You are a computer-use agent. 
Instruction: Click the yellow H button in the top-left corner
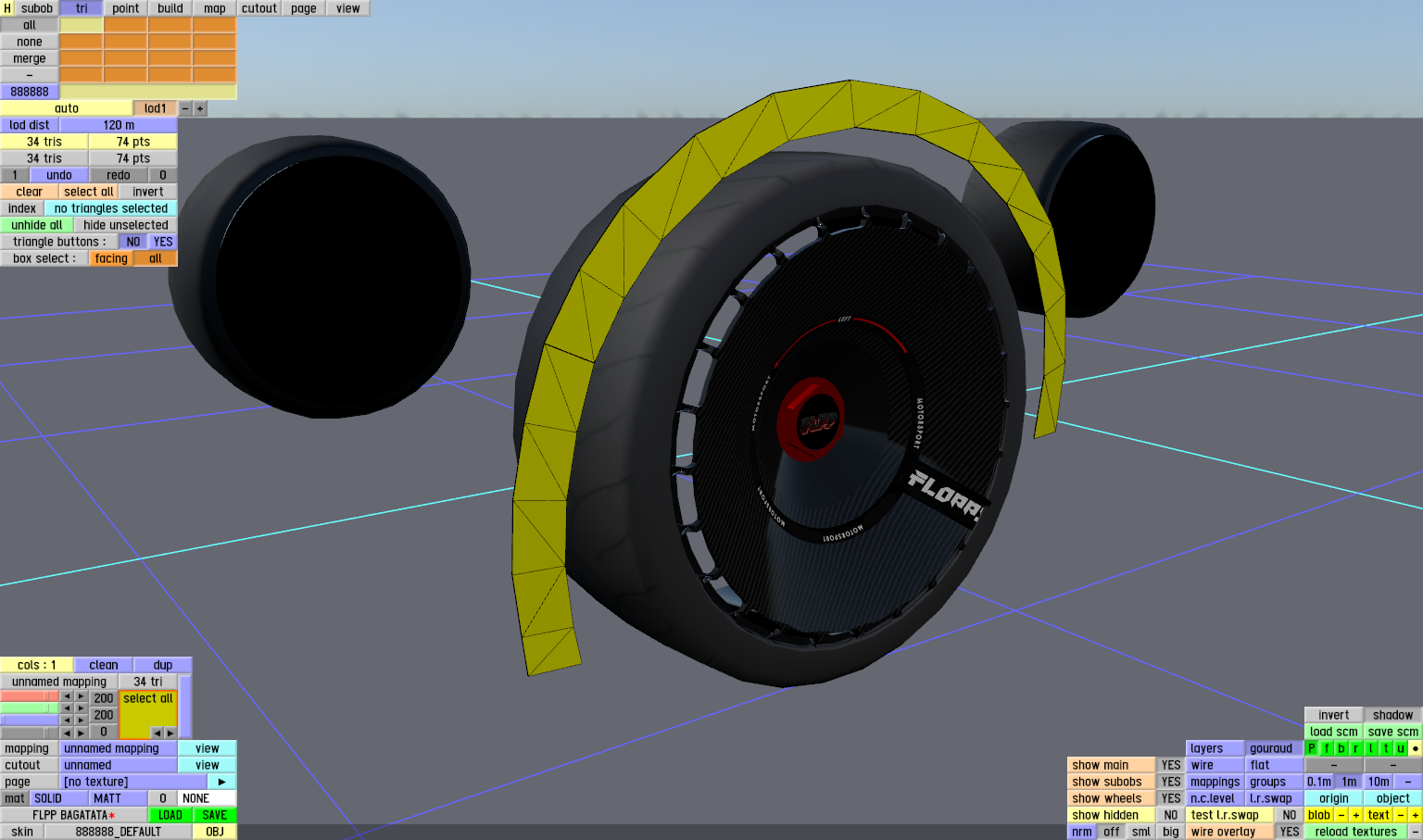coord(7,8)
